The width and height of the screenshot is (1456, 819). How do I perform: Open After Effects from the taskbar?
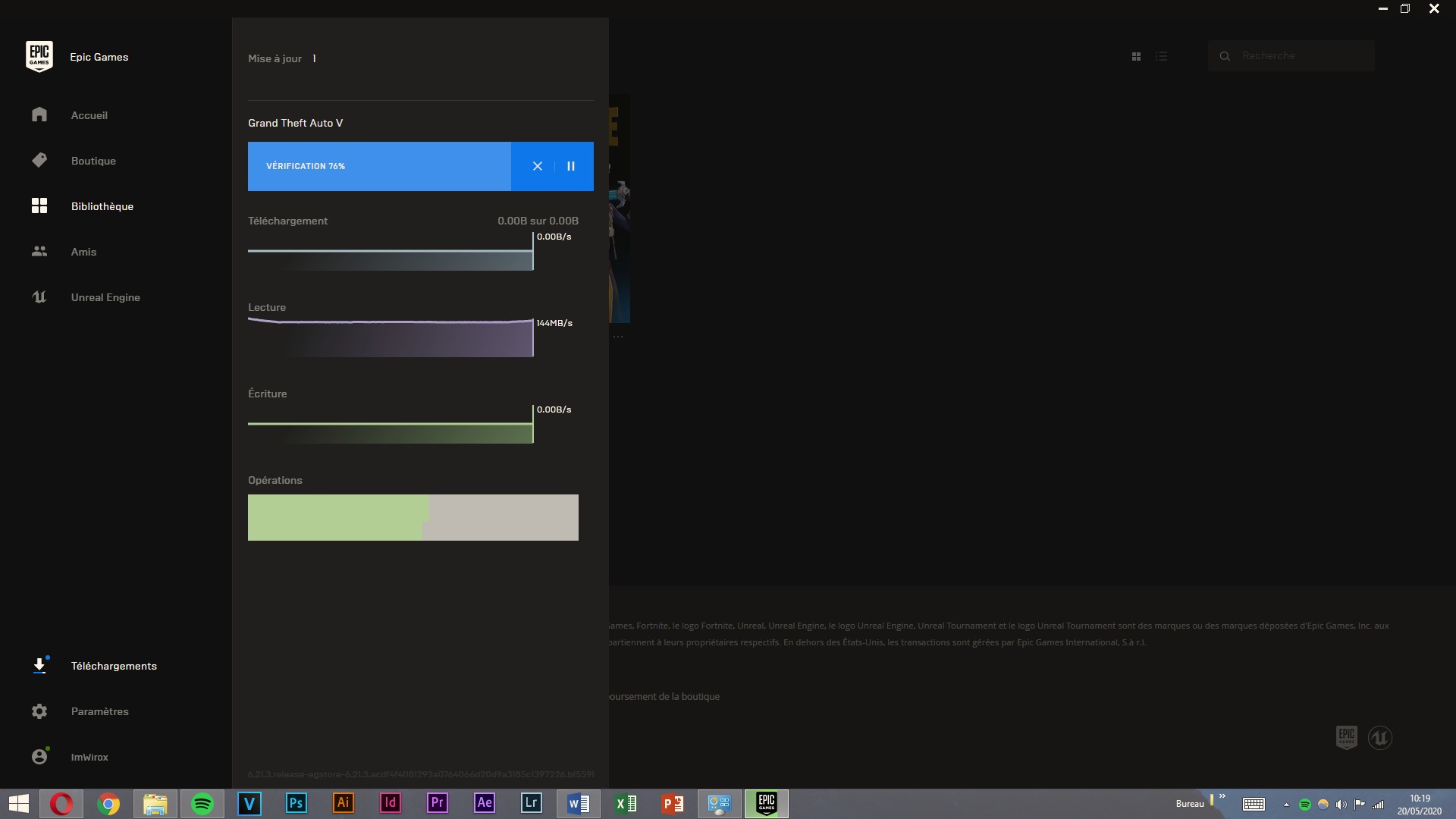(x=485, y=804)
